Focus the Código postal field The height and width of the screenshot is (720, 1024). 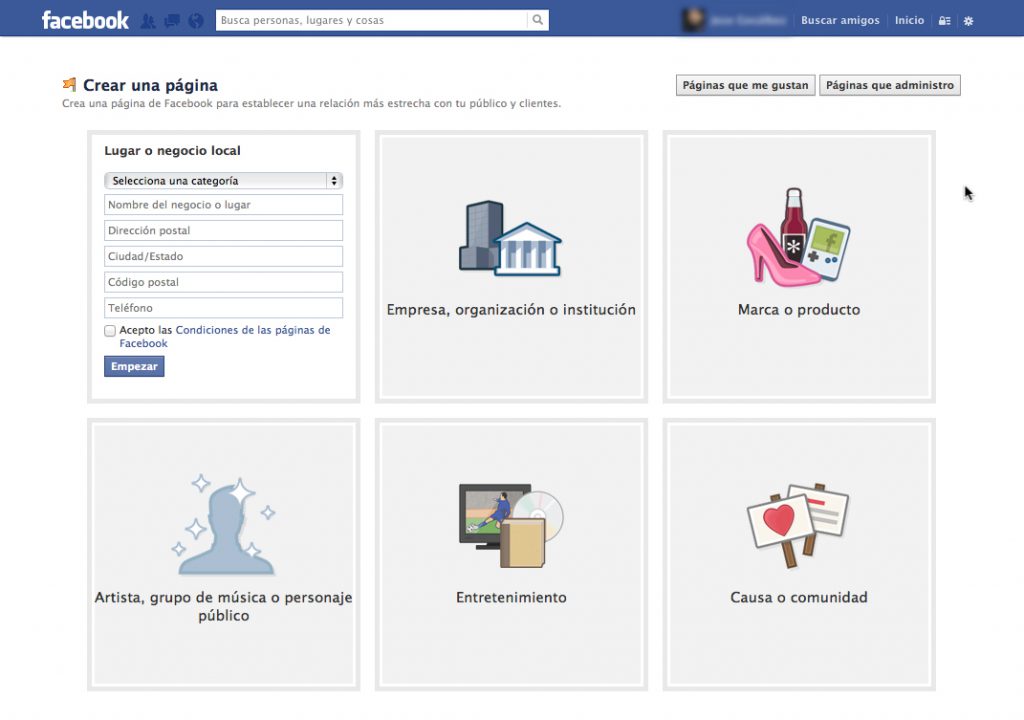[x=223, y=282]
